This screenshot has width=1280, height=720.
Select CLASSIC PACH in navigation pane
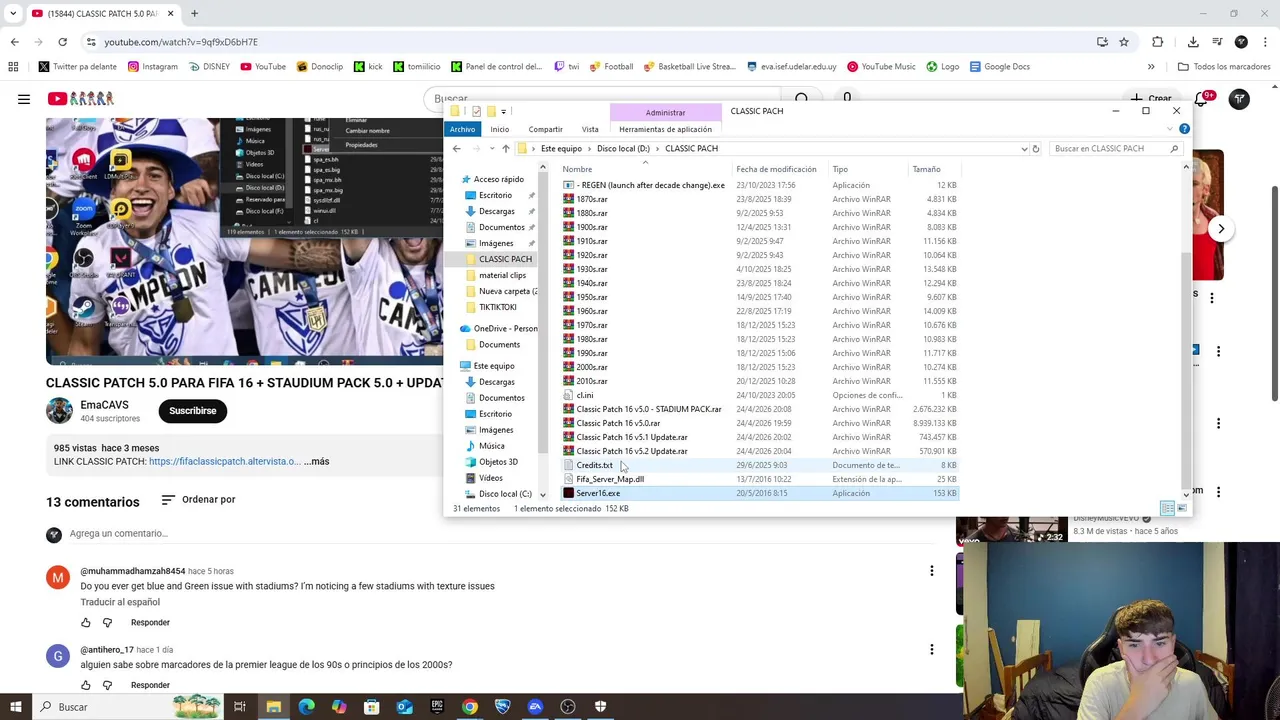pyautogui.click(x=505, y=259)
